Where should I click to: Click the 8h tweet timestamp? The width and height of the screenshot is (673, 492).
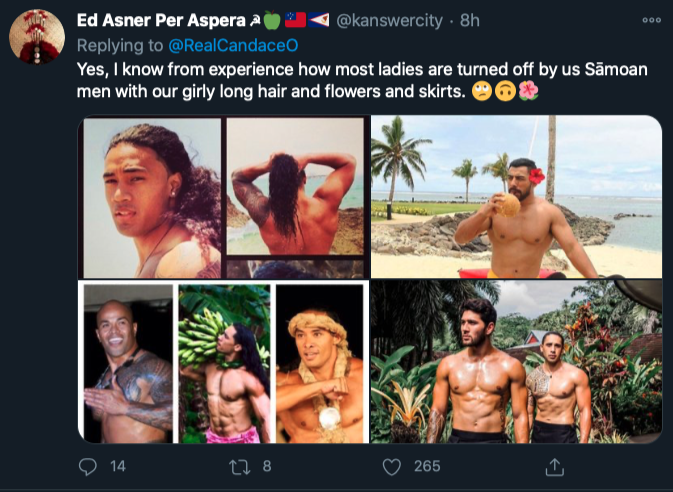pyautogui.click(x=470, y=22)
